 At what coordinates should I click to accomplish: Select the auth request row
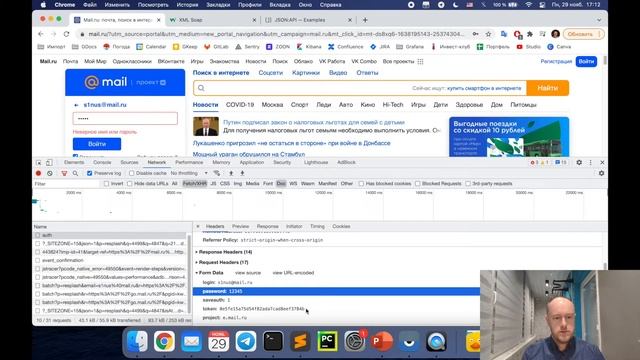110,235
